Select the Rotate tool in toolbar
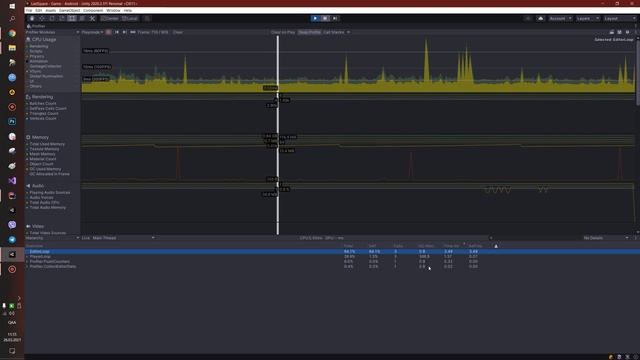640x360 pixels. [52, 18]
